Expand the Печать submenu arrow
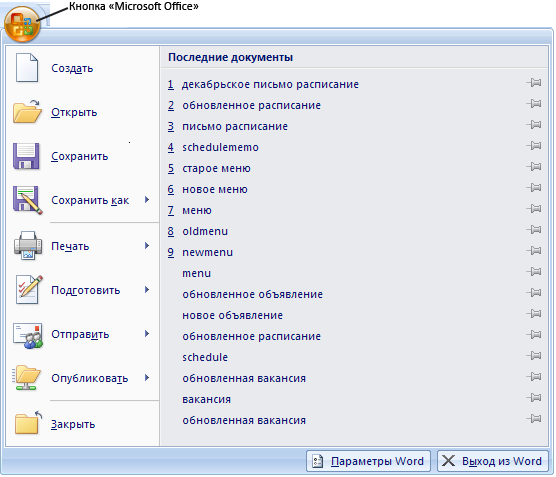556x477 pixels. [147, 245]
